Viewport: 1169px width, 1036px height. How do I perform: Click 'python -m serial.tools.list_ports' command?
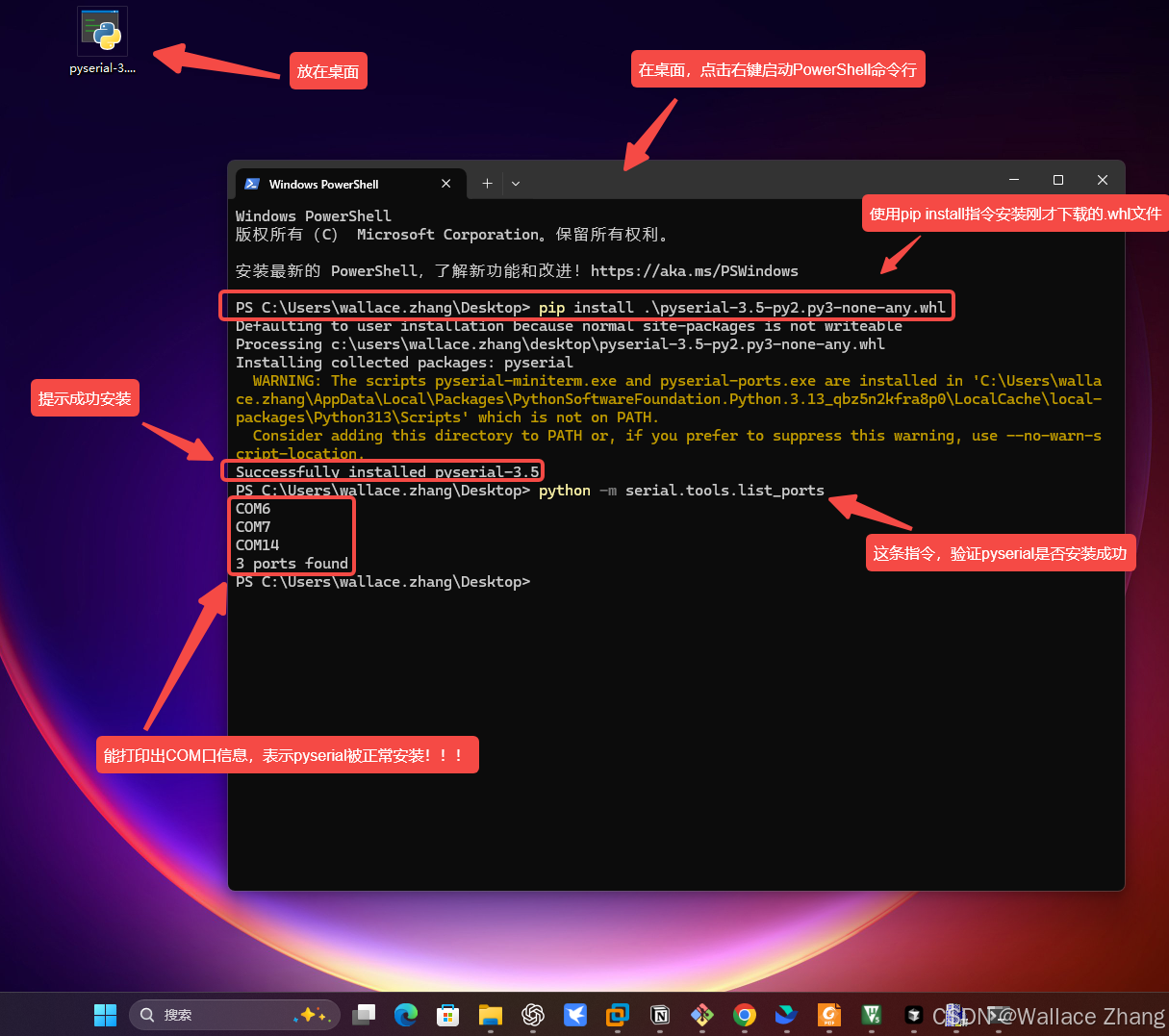click(x=681, y=491)
